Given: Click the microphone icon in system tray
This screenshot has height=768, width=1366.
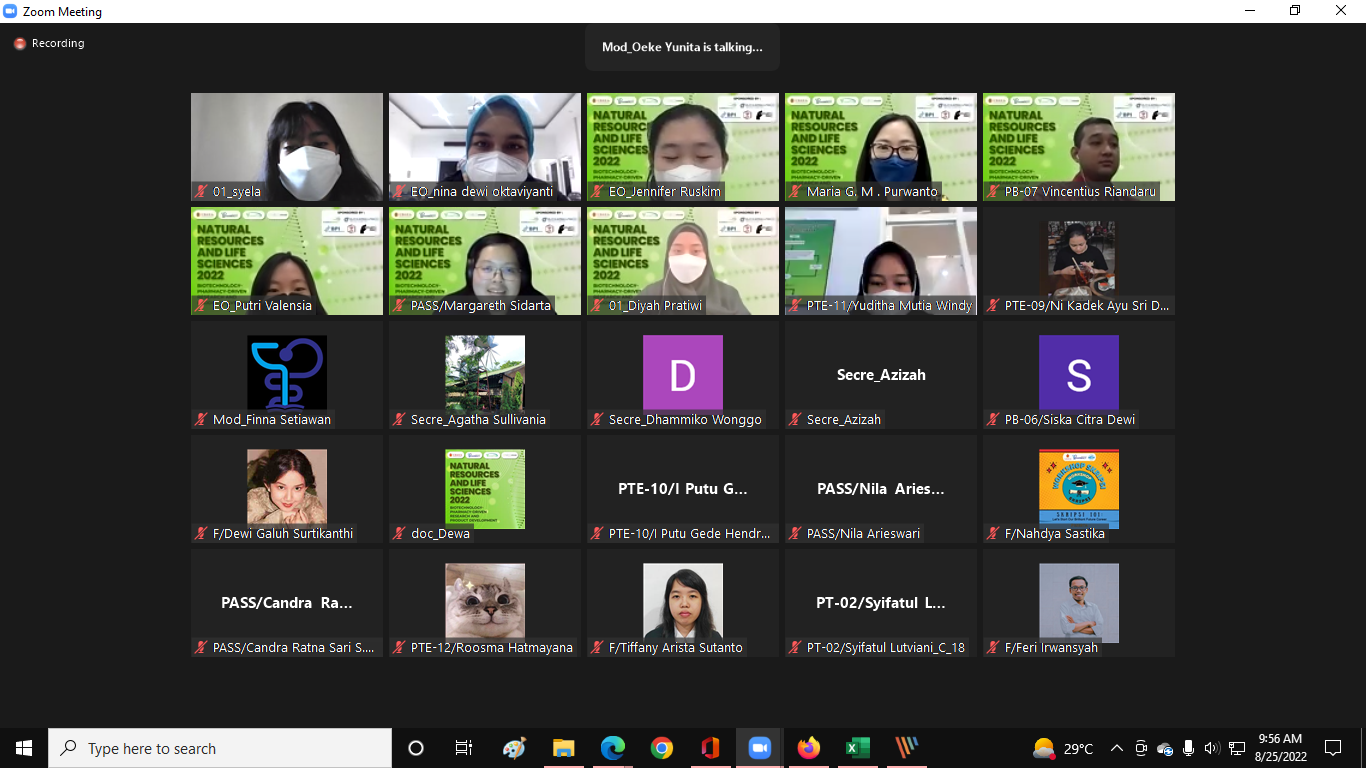Looking at the screenshot, I should tap(1188, 748).
